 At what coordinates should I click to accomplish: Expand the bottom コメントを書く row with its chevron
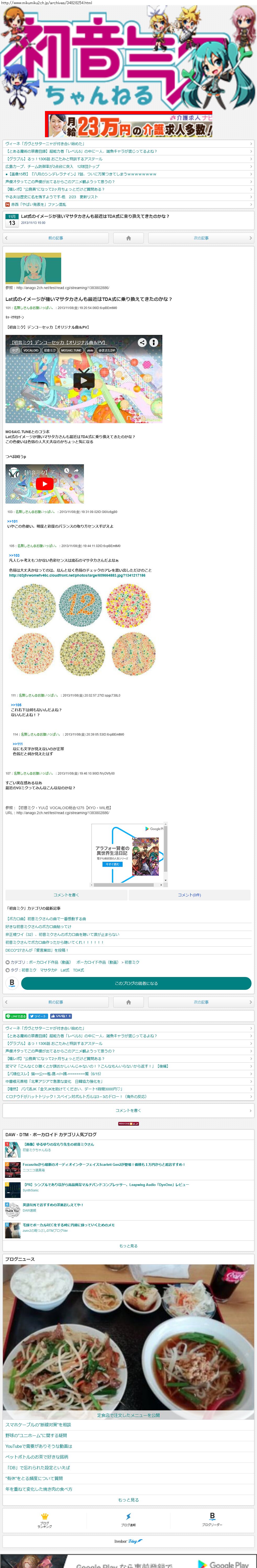(128, 1110)
